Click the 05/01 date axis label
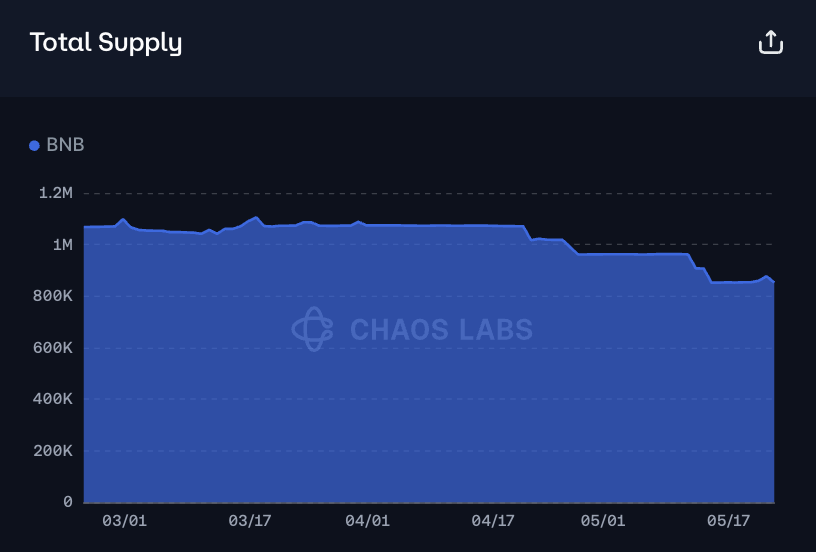This screenshot has width=816, height=552. tap(603, 521)
